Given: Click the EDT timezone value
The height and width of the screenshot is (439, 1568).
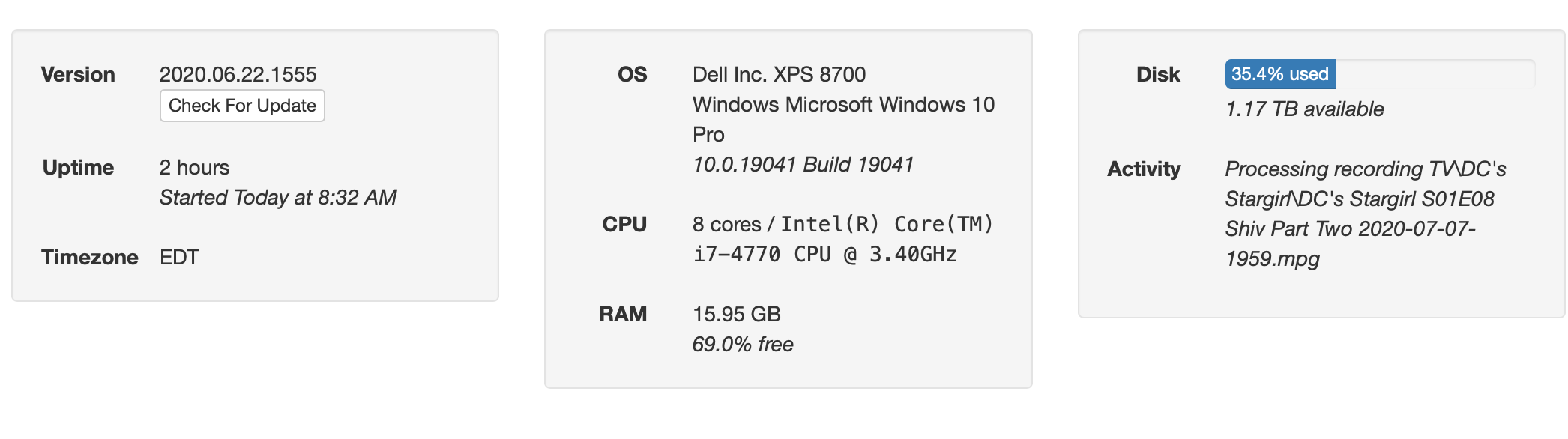Looking at the screenshot, I should coord(179,257).
